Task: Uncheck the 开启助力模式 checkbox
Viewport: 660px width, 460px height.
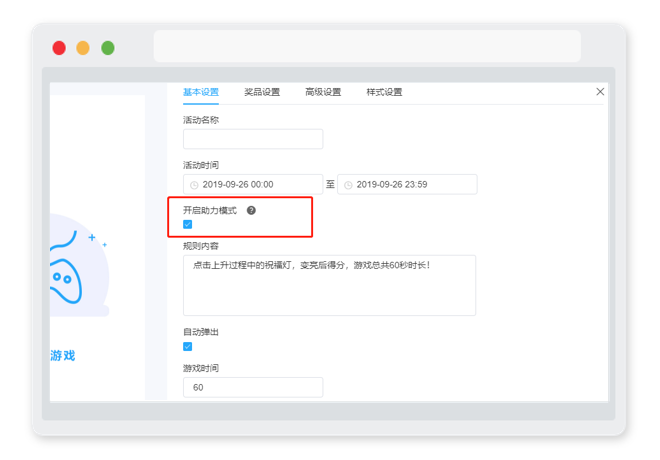Action: (188, 224)
